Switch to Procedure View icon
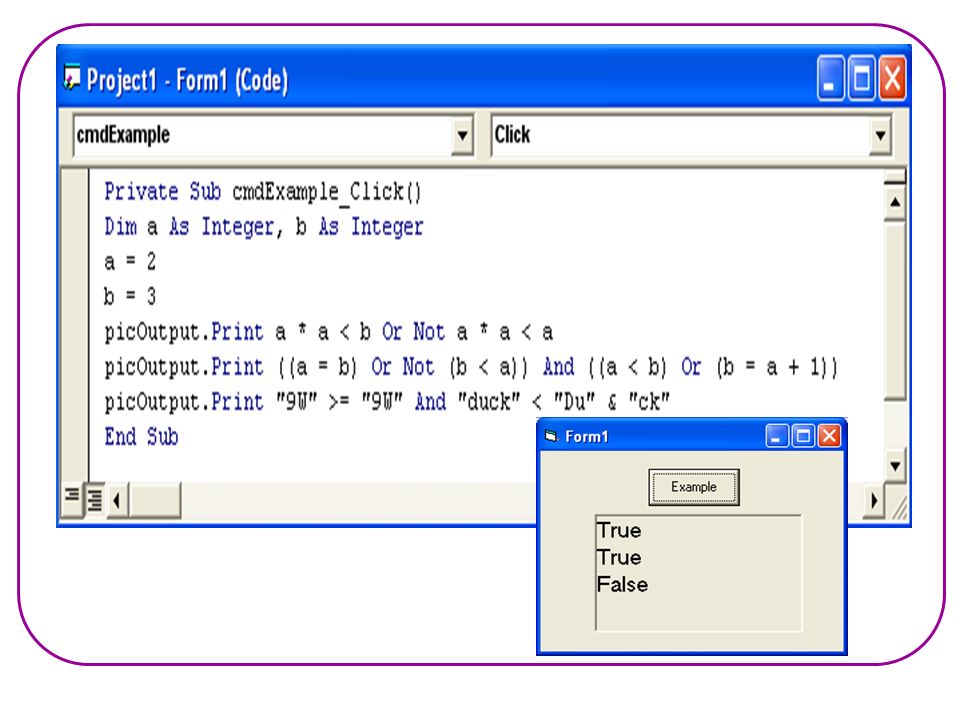The width and height of the screenshot is (960, 720). 72,500
